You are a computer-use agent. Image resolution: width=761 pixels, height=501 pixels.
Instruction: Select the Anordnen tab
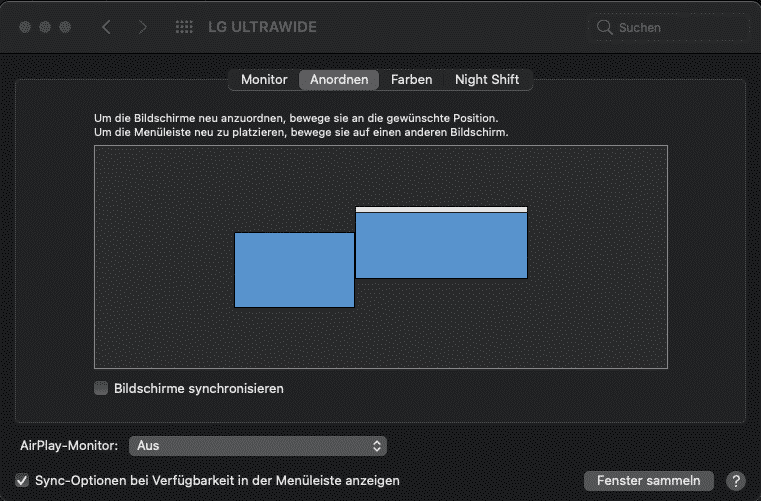[x=339, y=79]
